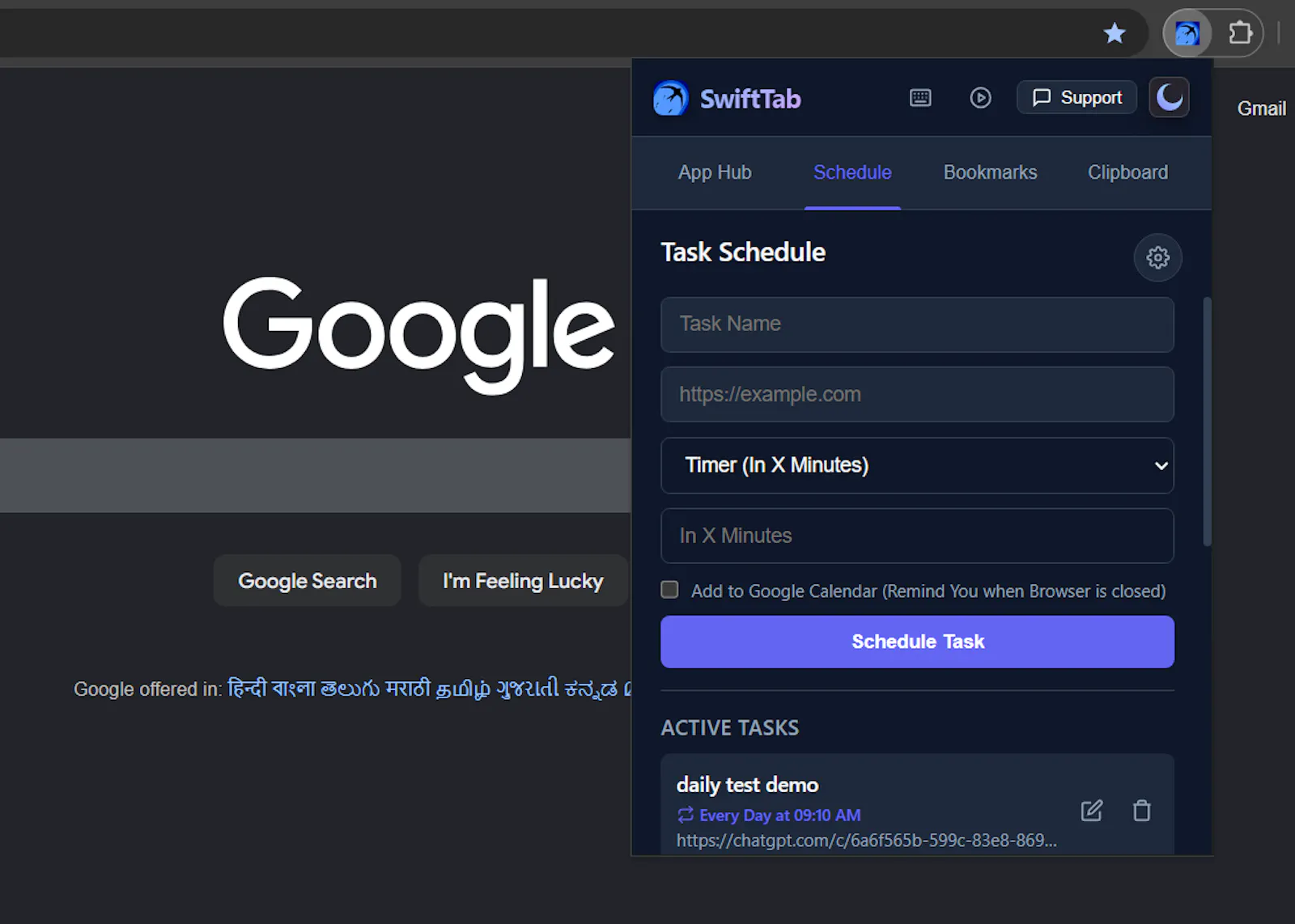Click the bookmark star icon in address bar
The height and width of the screenshot is (924, 1295).
click(x=1115, y=33)
